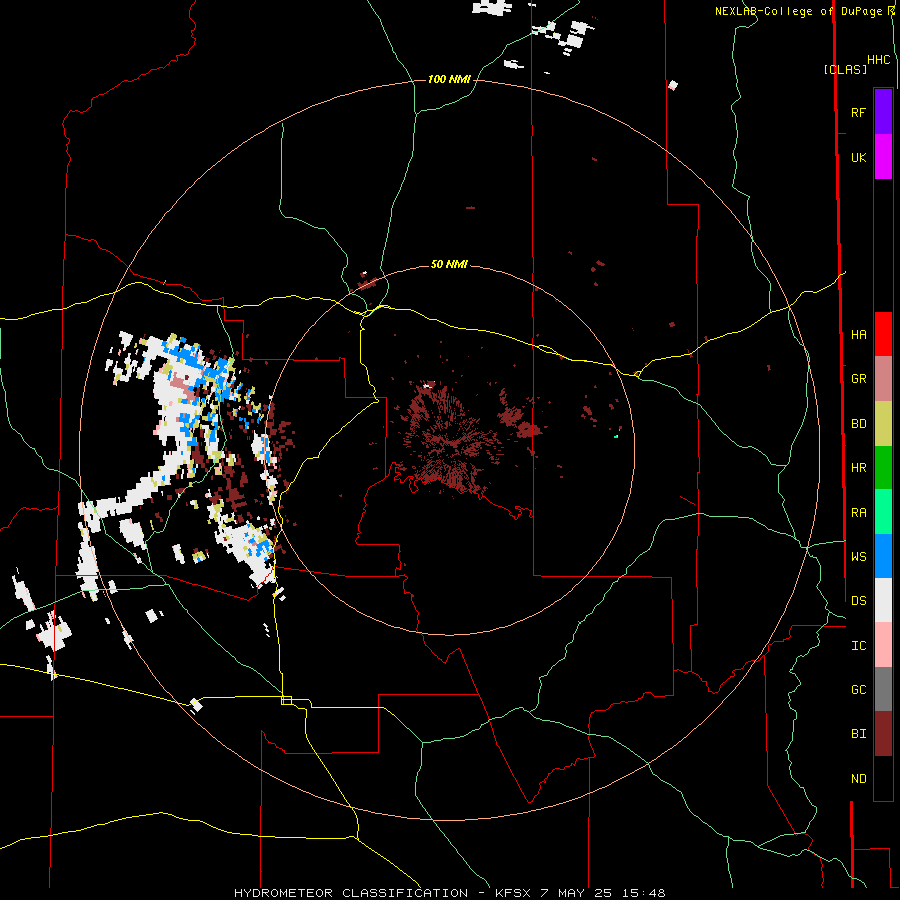Viewport: 900px width, 900px height.
Task: Click the DS legend label
Action: (x=858, y=601)
